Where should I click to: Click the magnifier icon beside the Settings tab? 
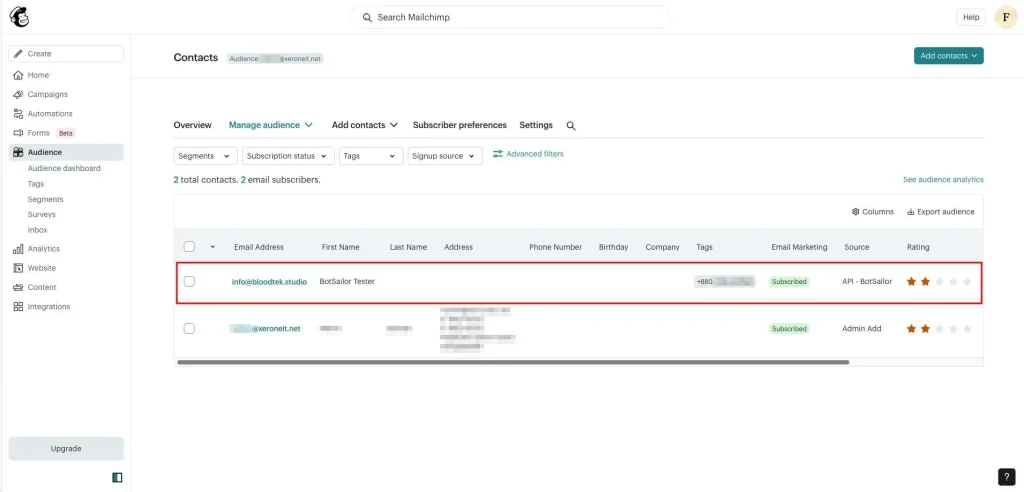point(571,125)
